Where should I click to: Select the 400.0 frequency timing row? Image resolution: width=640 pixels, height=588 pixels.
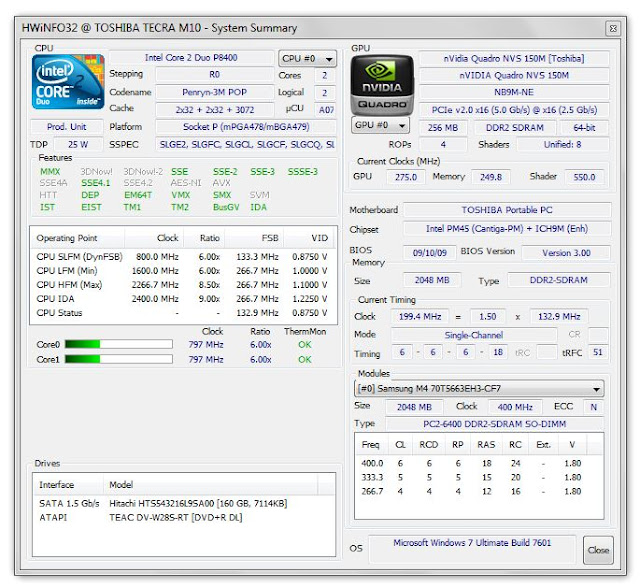pos(479,464)
